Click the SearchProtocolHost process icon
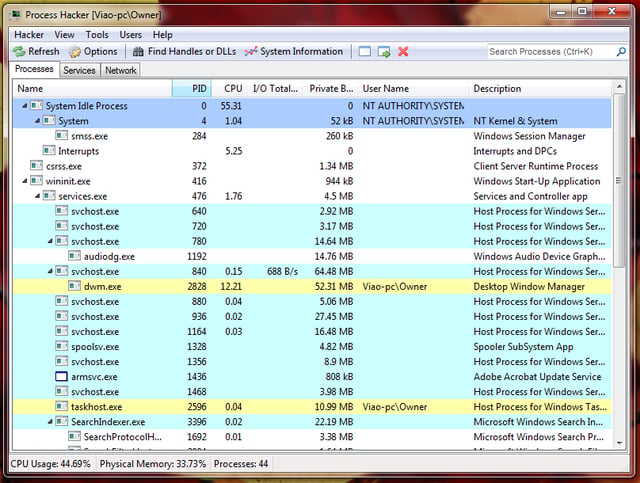640x483 pixels. (74, 436)
